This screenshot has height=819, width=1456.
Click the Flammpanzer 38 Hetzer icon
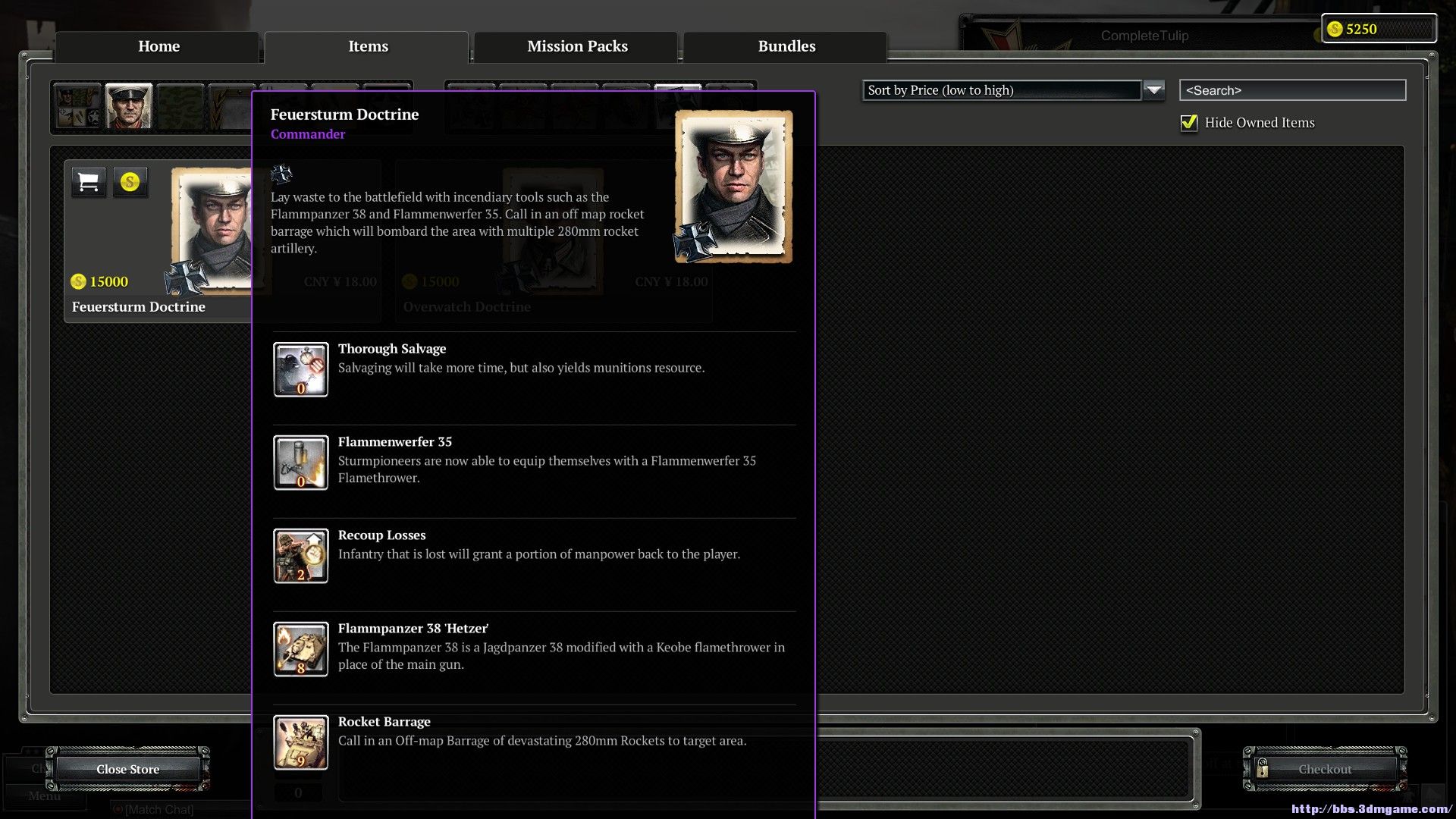click(301, 649)
